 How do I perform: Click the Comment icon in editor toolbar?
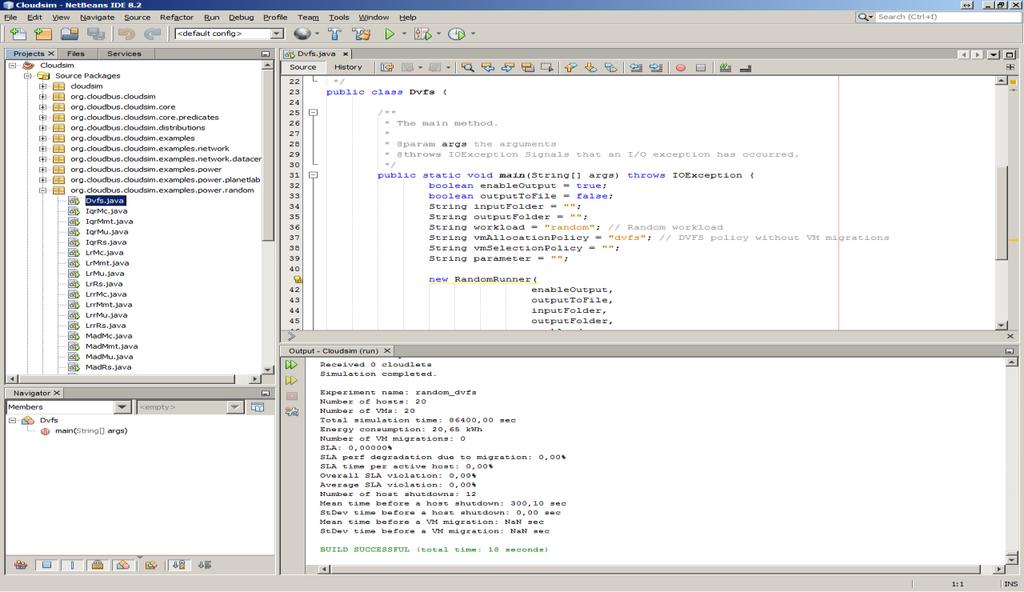(x=725, y=67)
